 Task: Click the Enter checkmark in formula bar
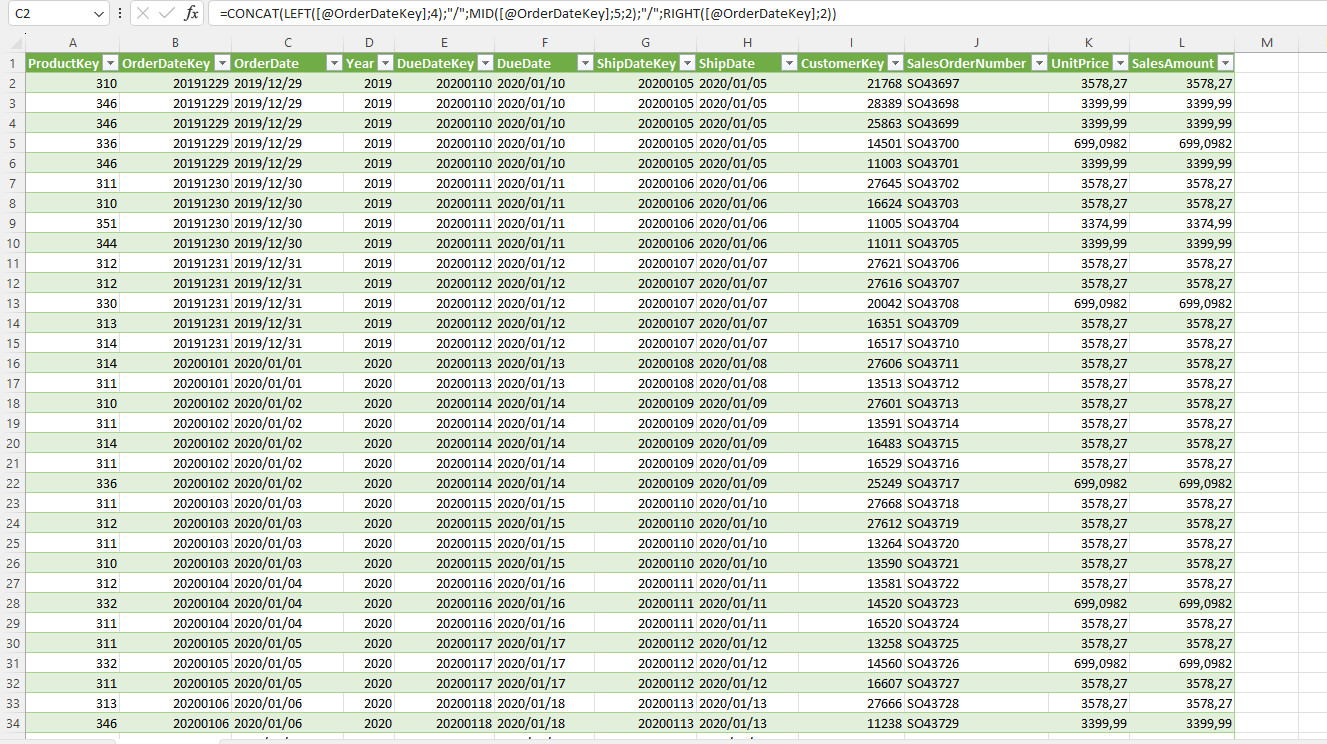(166, 14)
